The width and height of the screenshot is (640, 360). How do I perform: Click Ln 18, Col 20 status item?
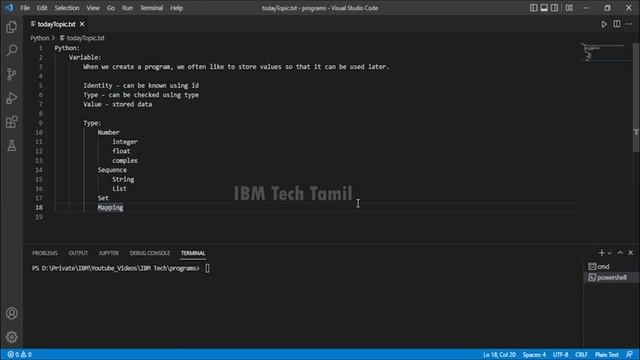click(499, 355)
